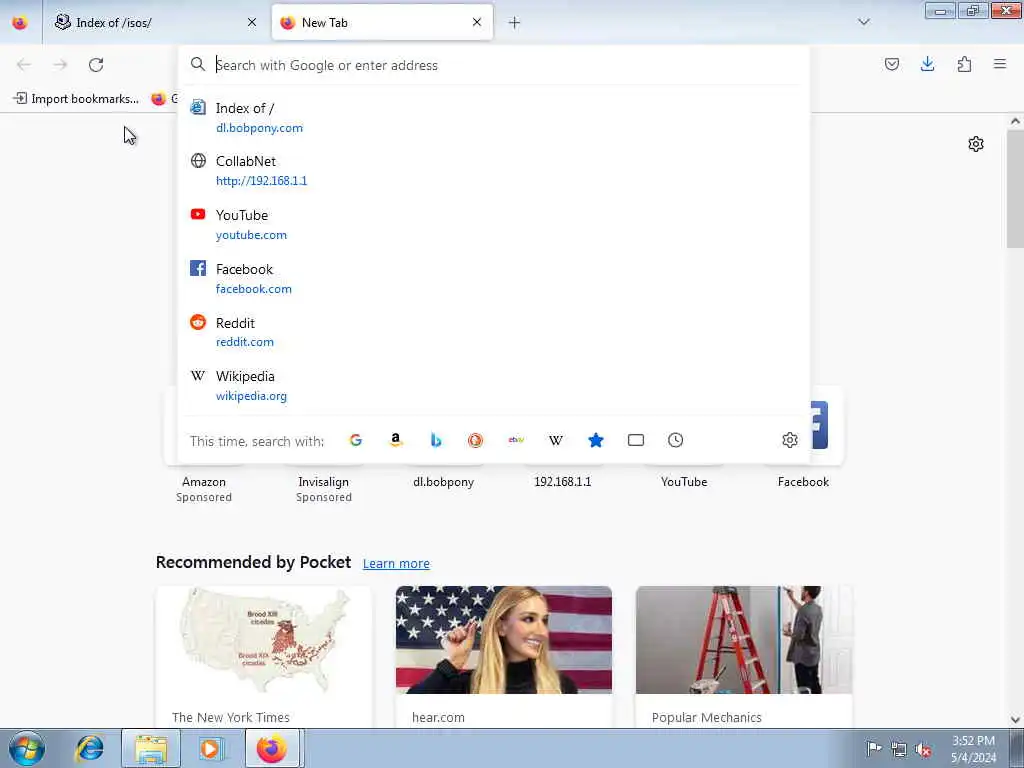Open Windows Media Player from taskbar

[x=210, y=748]
